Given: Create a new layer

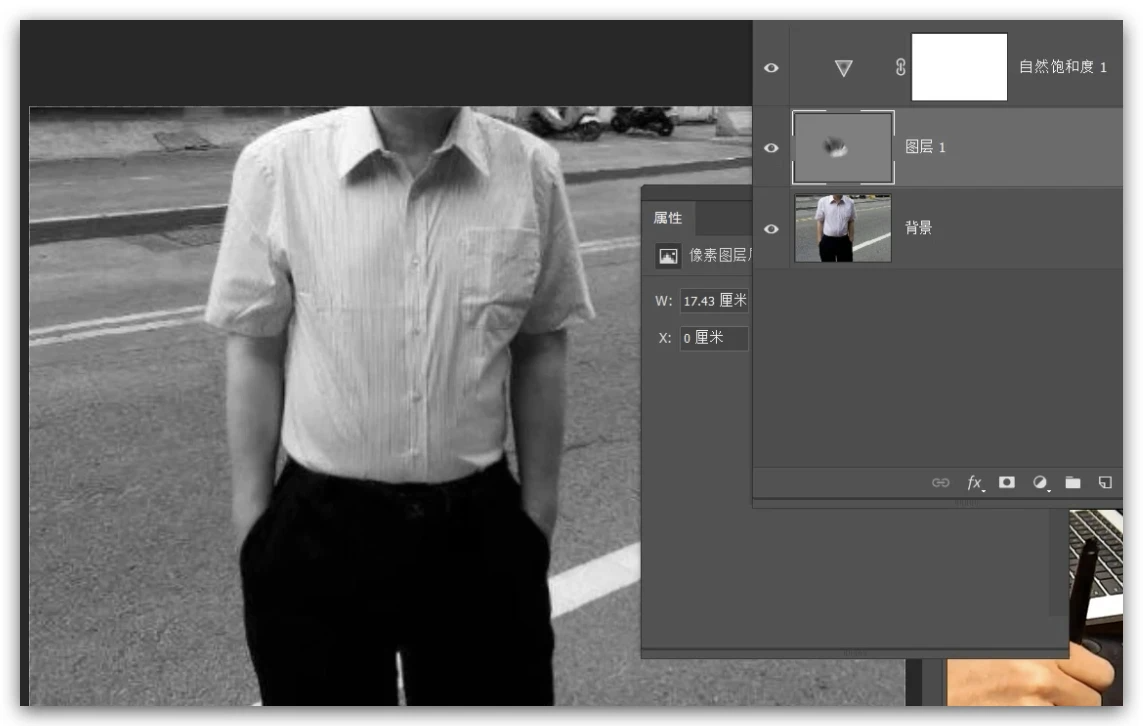Looking at the screenshot, I should tap(1105, 483).
